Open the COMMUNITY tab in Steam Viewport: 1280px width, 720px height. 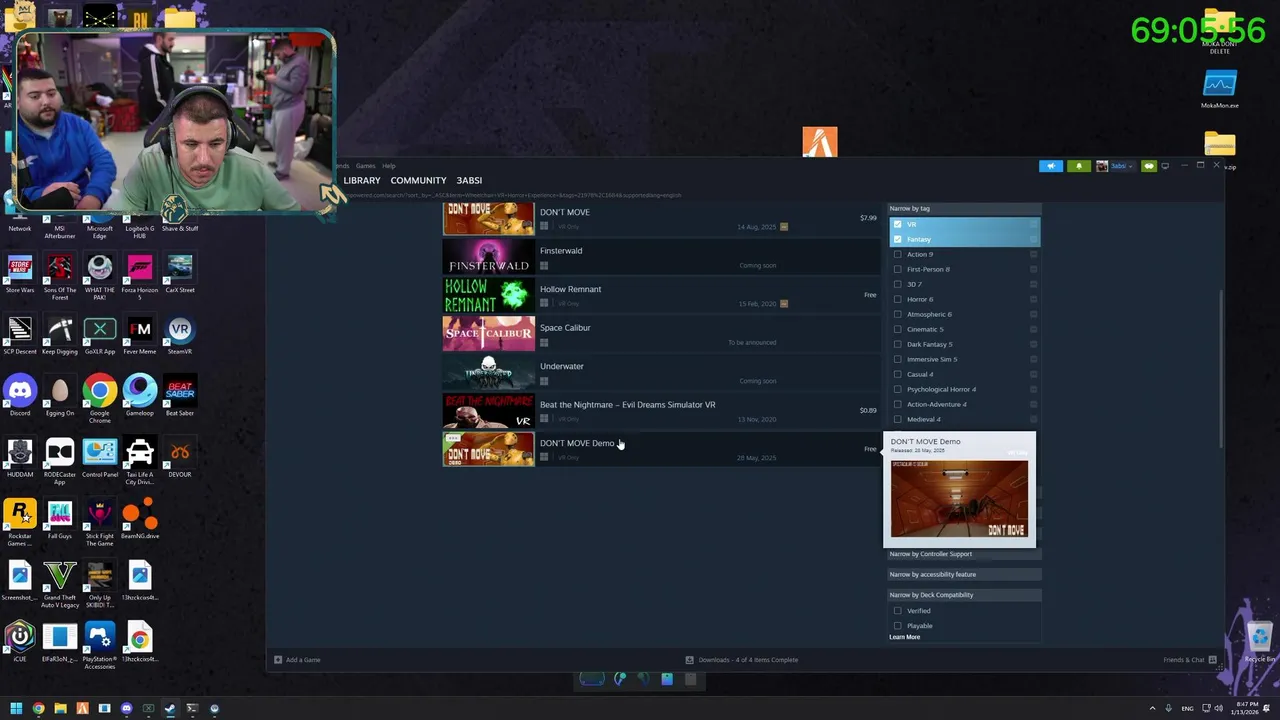[x=418, y=181]
